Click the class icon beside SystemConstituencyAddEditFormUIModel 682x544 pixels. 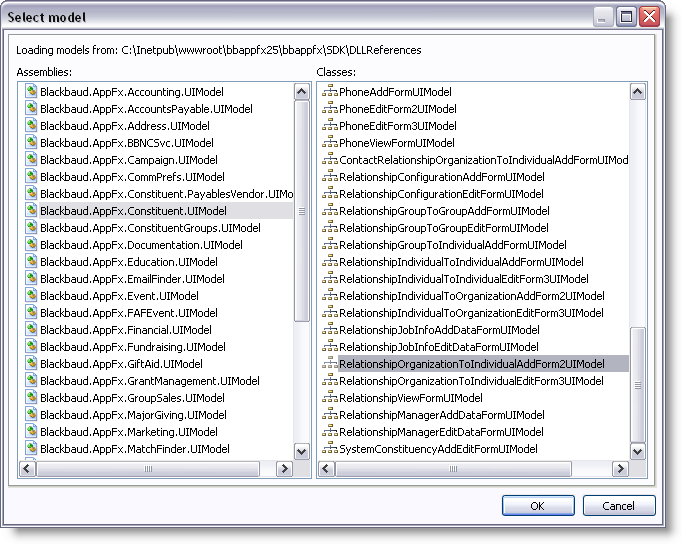(330, 448)
